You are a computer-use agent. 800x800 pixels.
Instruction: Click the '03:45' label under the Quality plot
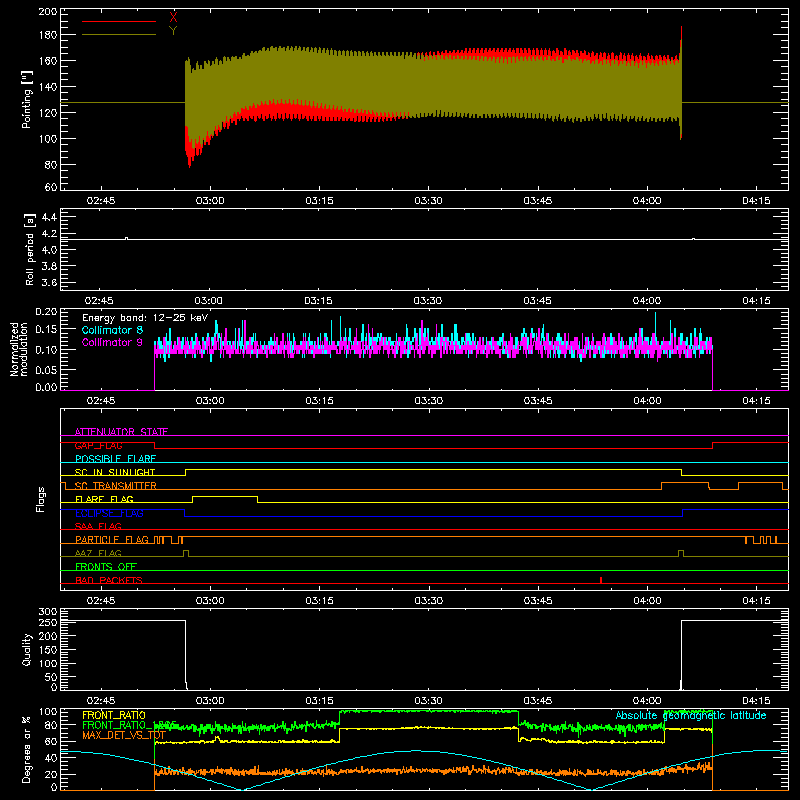538,701
